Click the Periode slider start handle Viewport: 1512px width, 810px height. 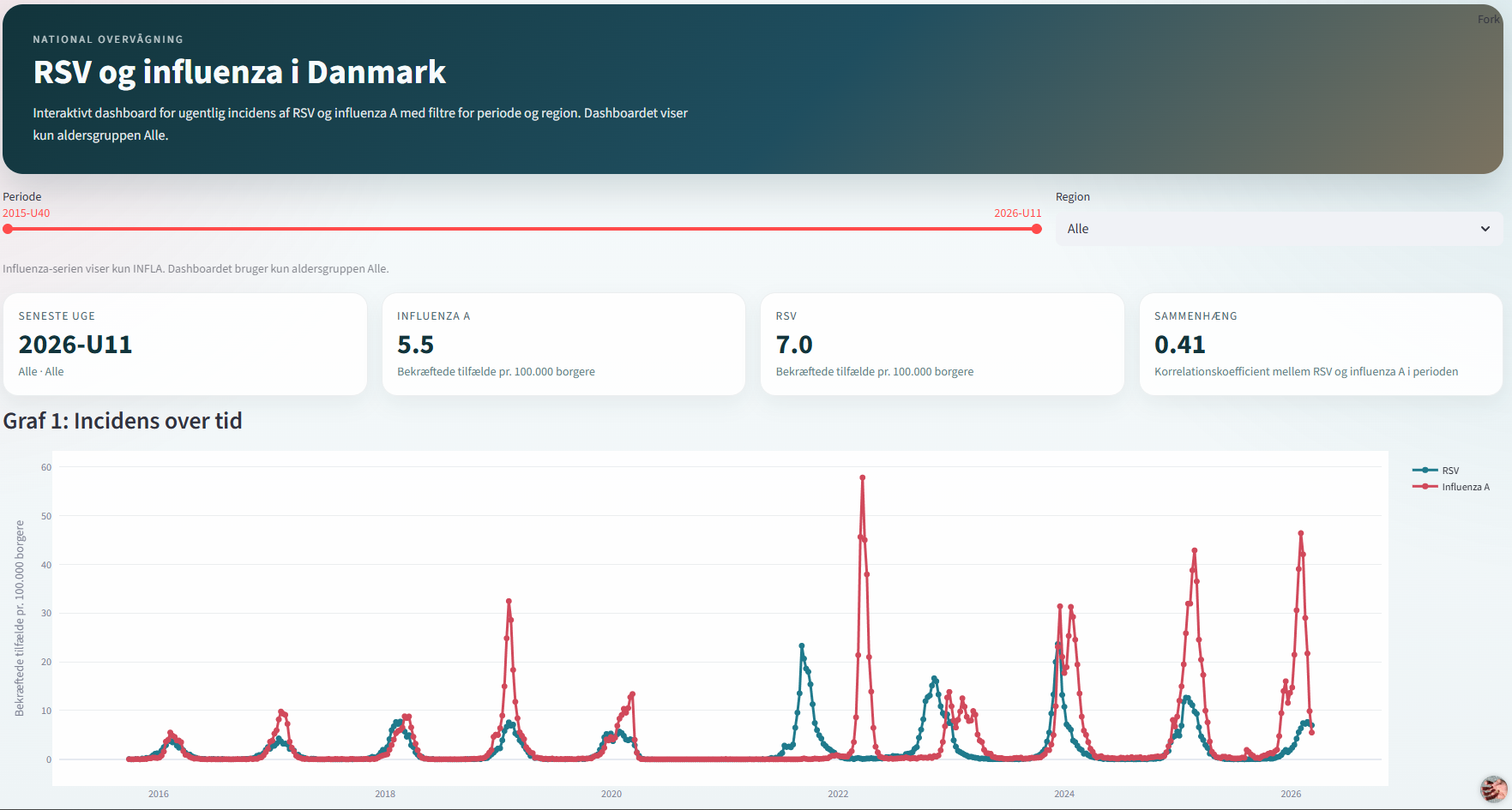coord(8,229)
